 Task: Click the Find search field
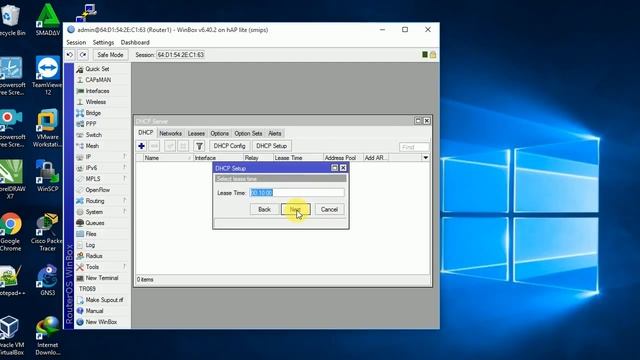click(x=414, y=147)
